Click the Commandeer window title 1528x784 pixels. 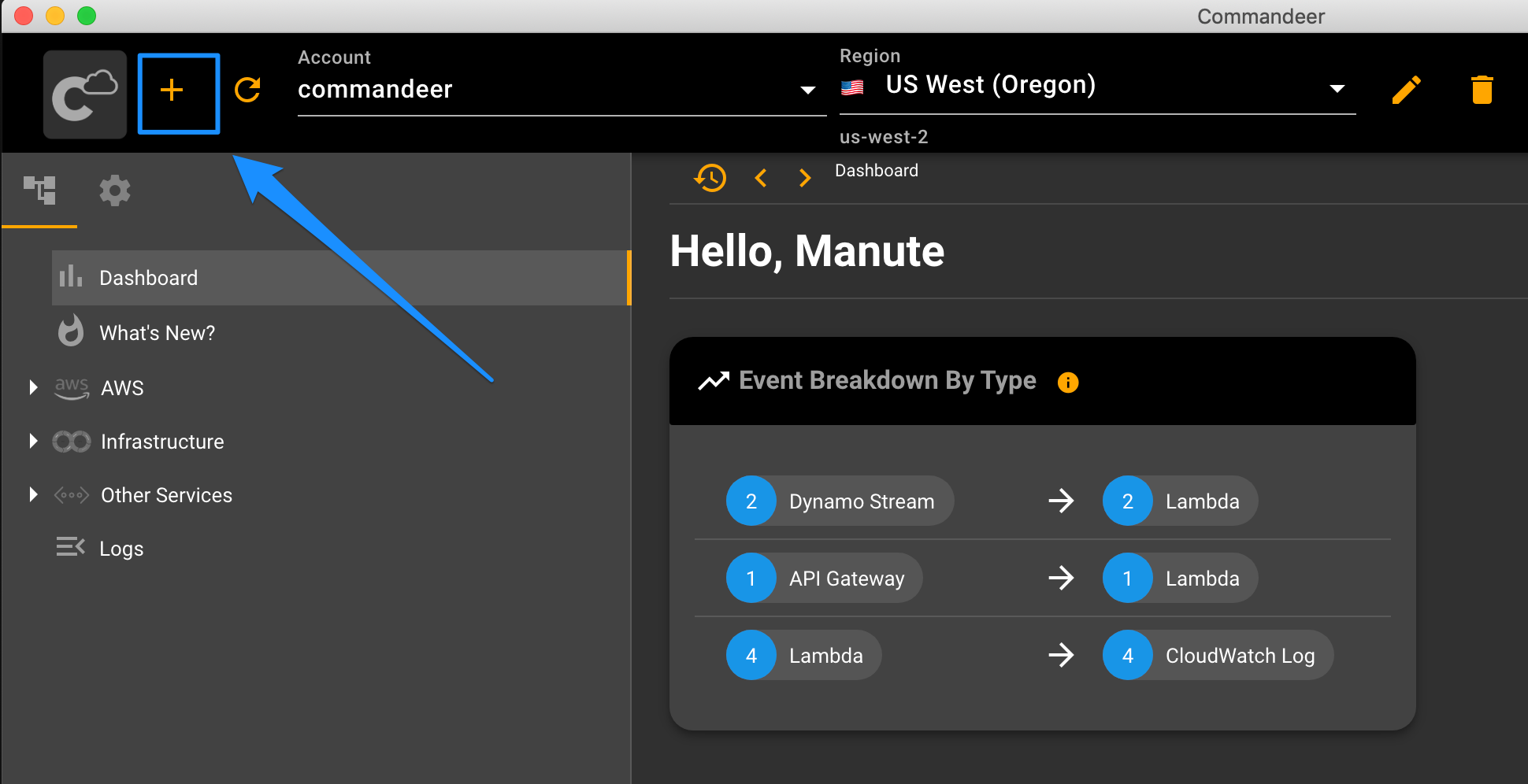click(x=1261, y=17)
